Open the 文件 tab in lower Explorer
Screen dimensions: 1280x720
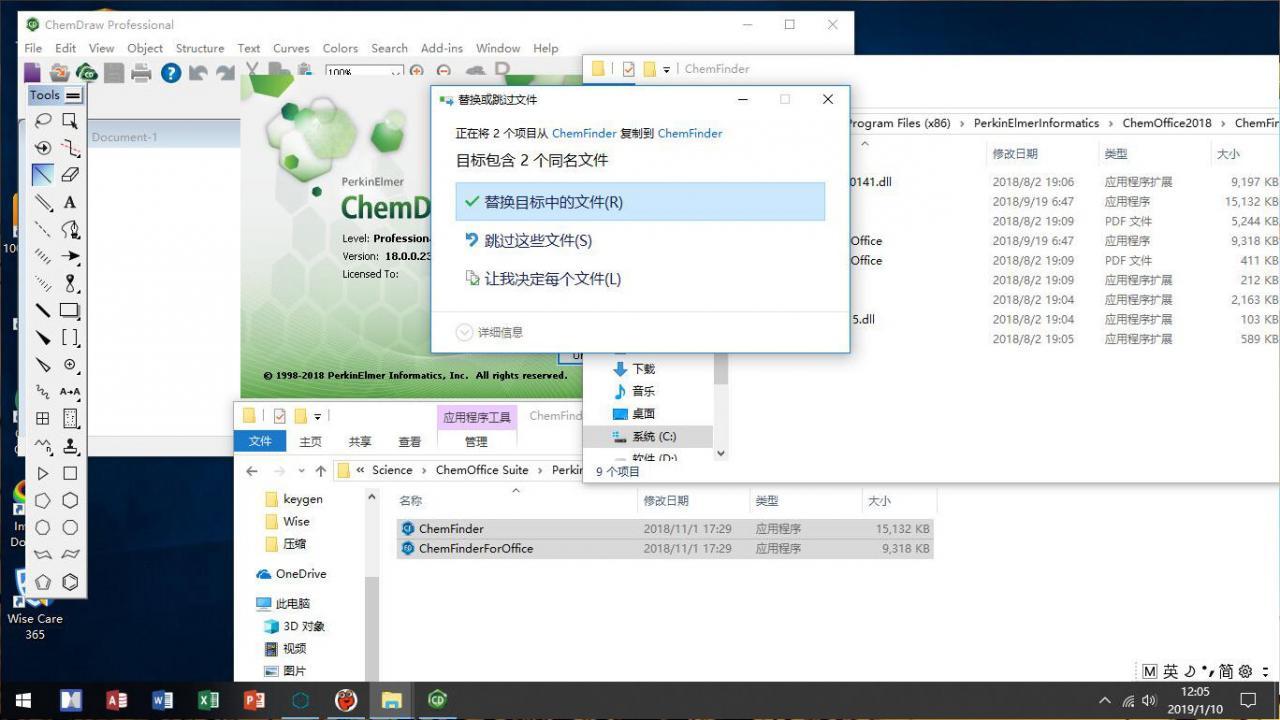click(260, 441)
